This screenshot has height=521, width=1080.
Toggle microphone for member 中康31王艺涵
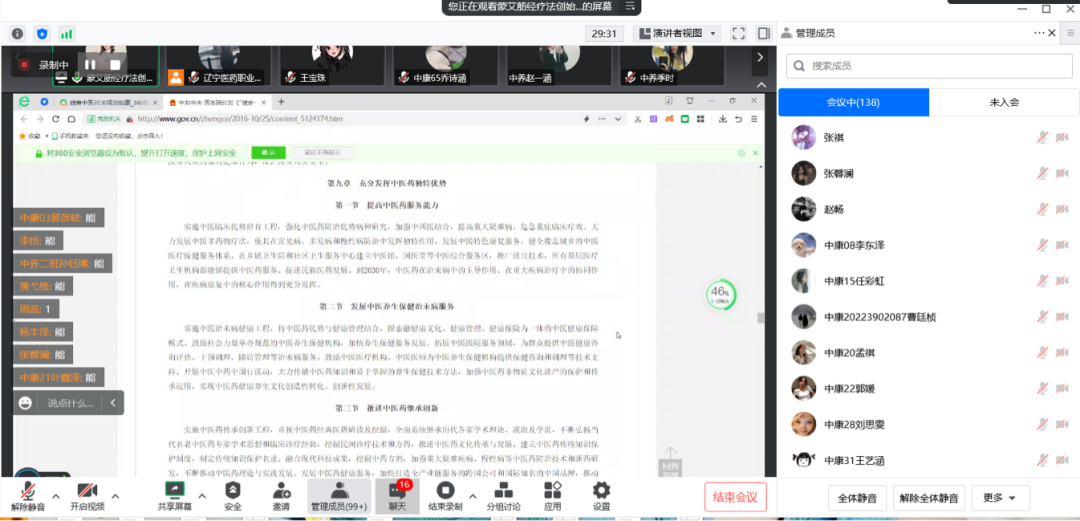(1043, 460)
